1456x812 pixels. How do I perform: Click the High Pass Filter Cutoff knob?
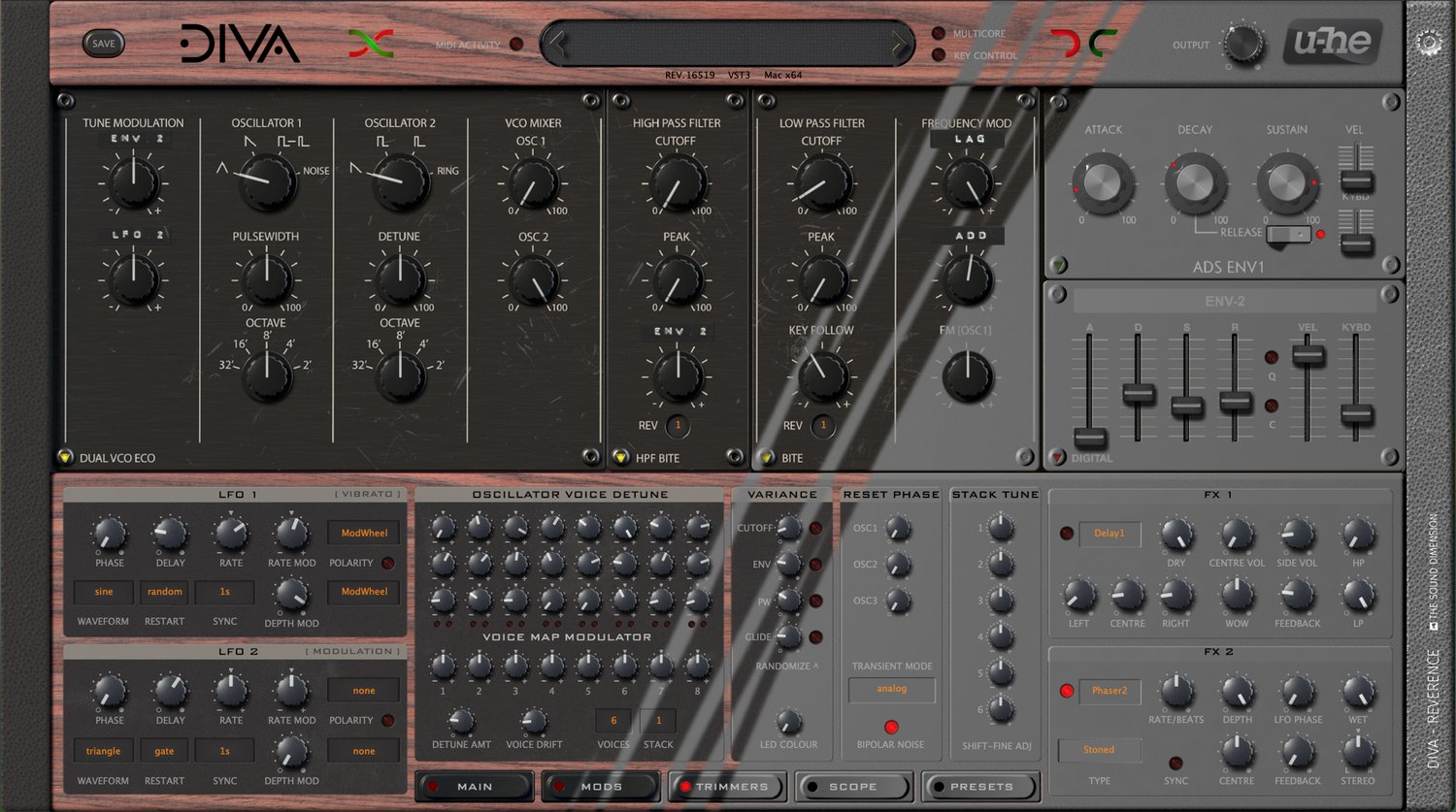tap(677, 182)
